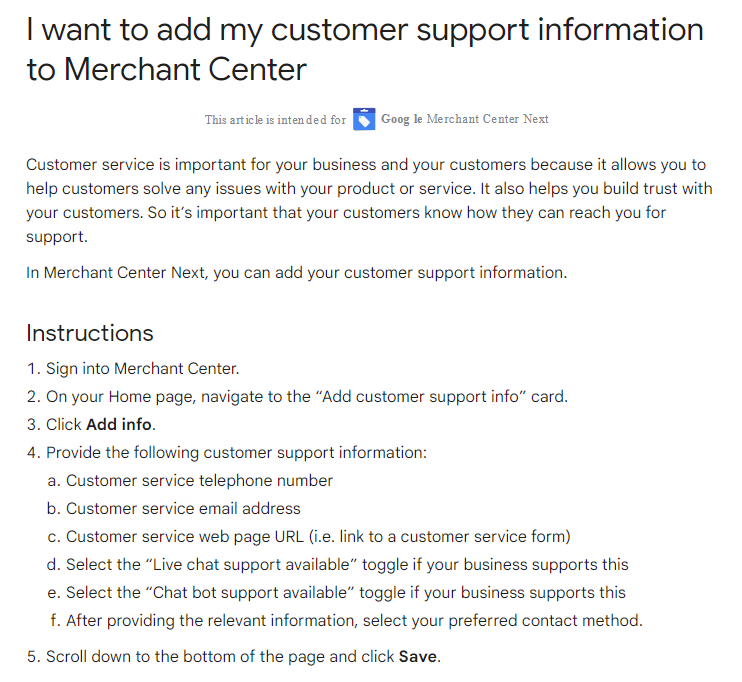Click "Customer service email address" item
Image resolution: width=742 pixels, height=682 pixels.
coord(183,508)
